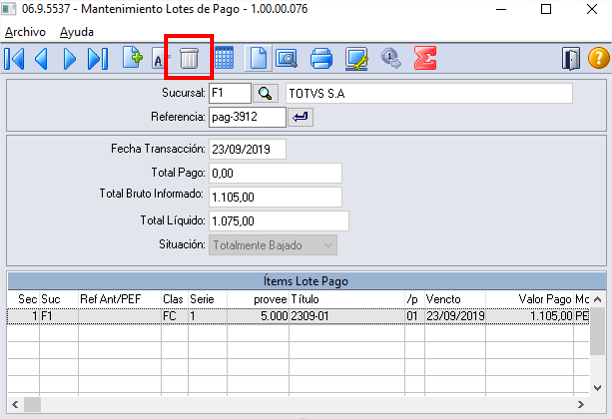Maximize the Mantenimiento Lotes de Pago window
Image resolution: width=612 pixels, height=419 pixels.
[546, 9]
